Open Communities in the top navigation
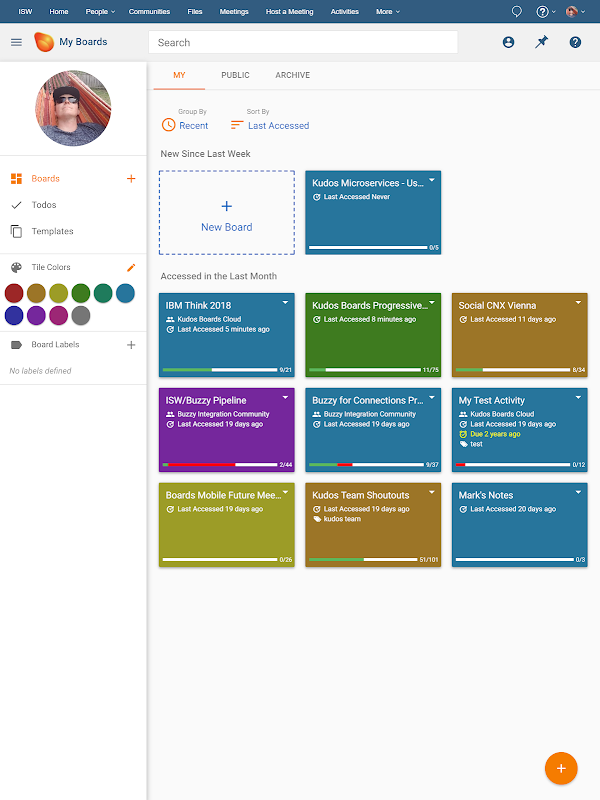Viewport: 600px width, 800px height. coord(149,11)
